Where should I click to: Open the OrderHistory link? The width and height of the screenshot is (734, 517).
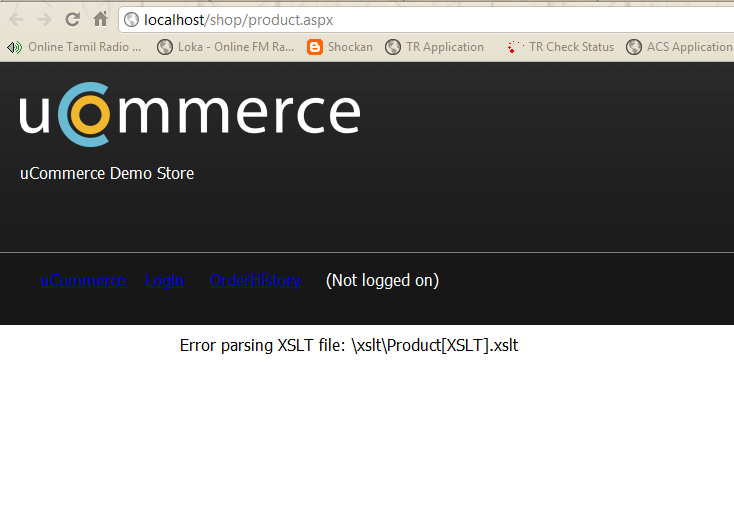click(x=255, y=280)
